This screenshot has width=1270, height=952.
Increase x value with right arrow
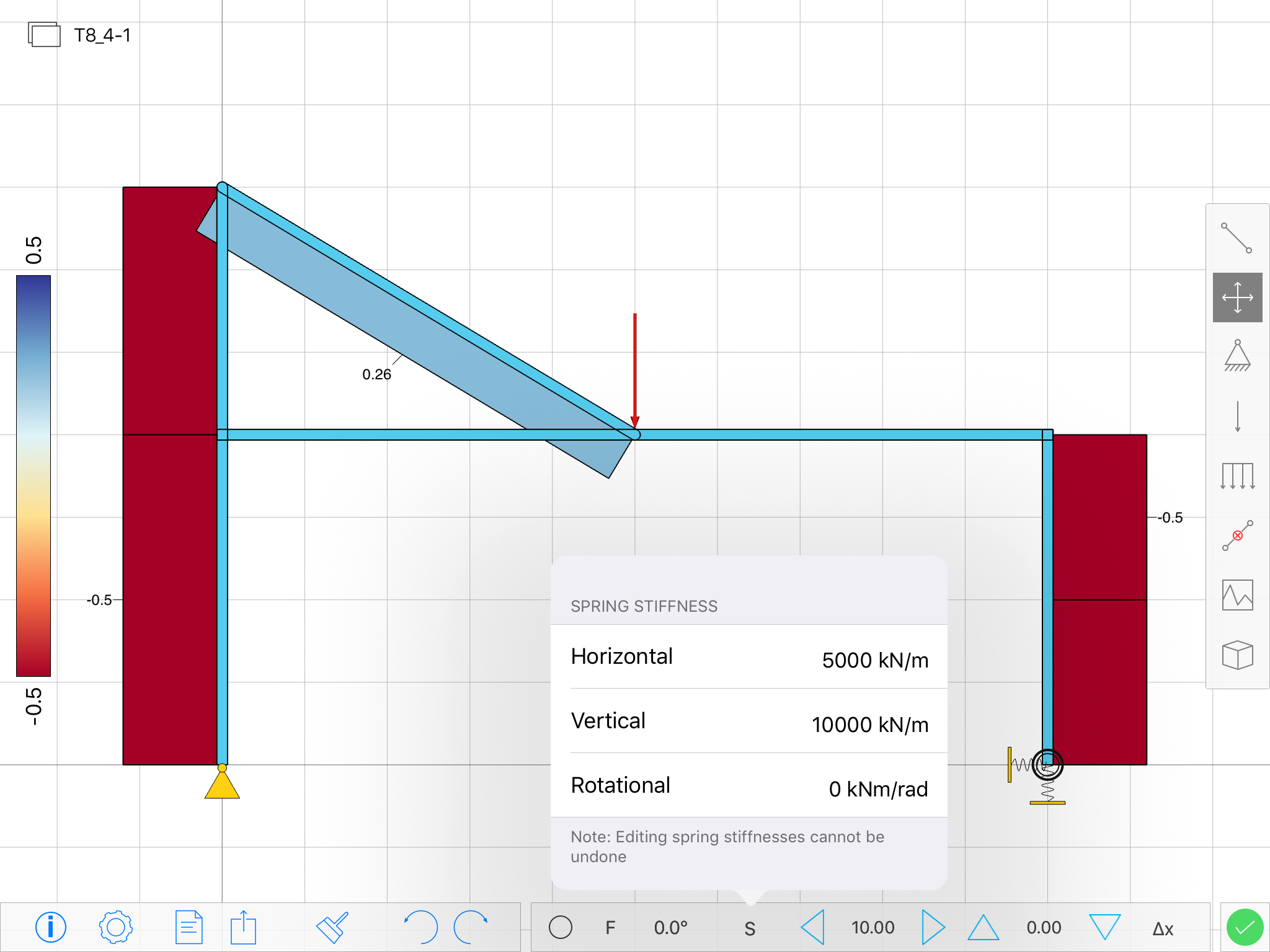[x=932, y=928]
